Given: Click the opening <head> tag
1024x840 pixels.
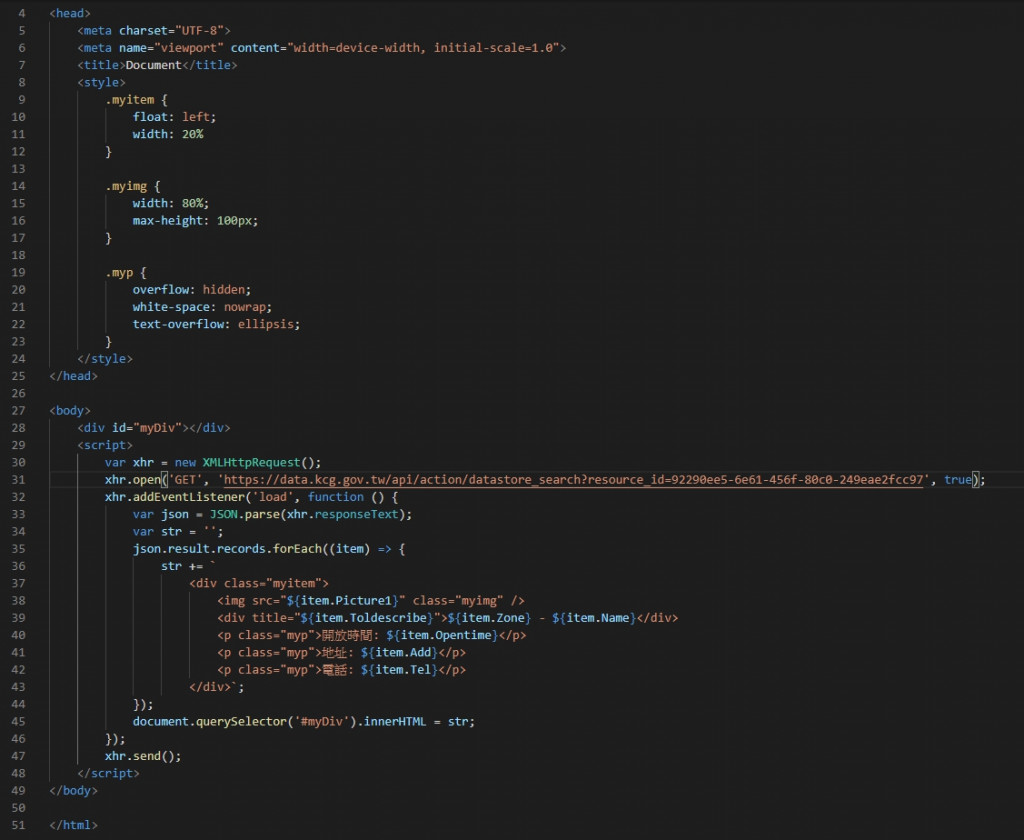Looking at the screenshot, I should (x=70, y=13).
